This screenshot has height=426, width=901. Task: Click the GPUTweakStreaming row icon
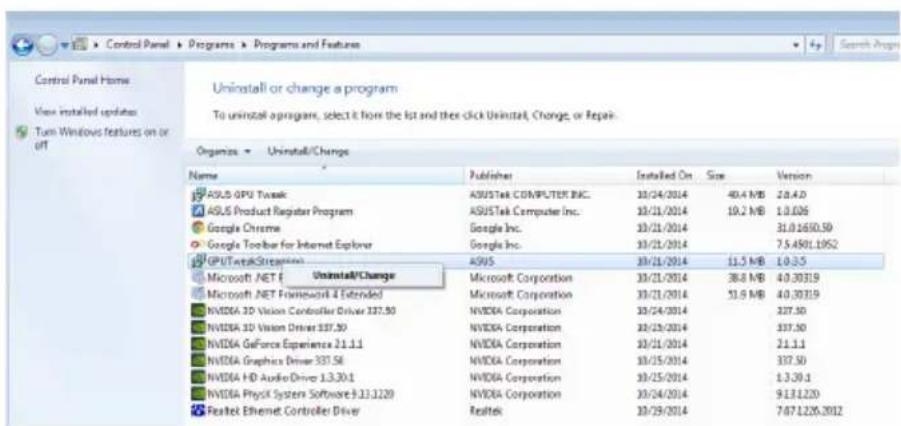tap(197, 262)
